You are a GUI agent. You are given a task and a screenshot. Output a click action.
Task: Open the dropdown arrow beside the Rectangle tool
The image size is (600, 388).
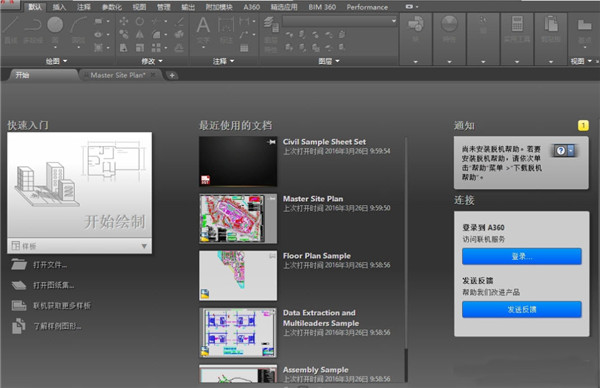[x=108, y=21]
